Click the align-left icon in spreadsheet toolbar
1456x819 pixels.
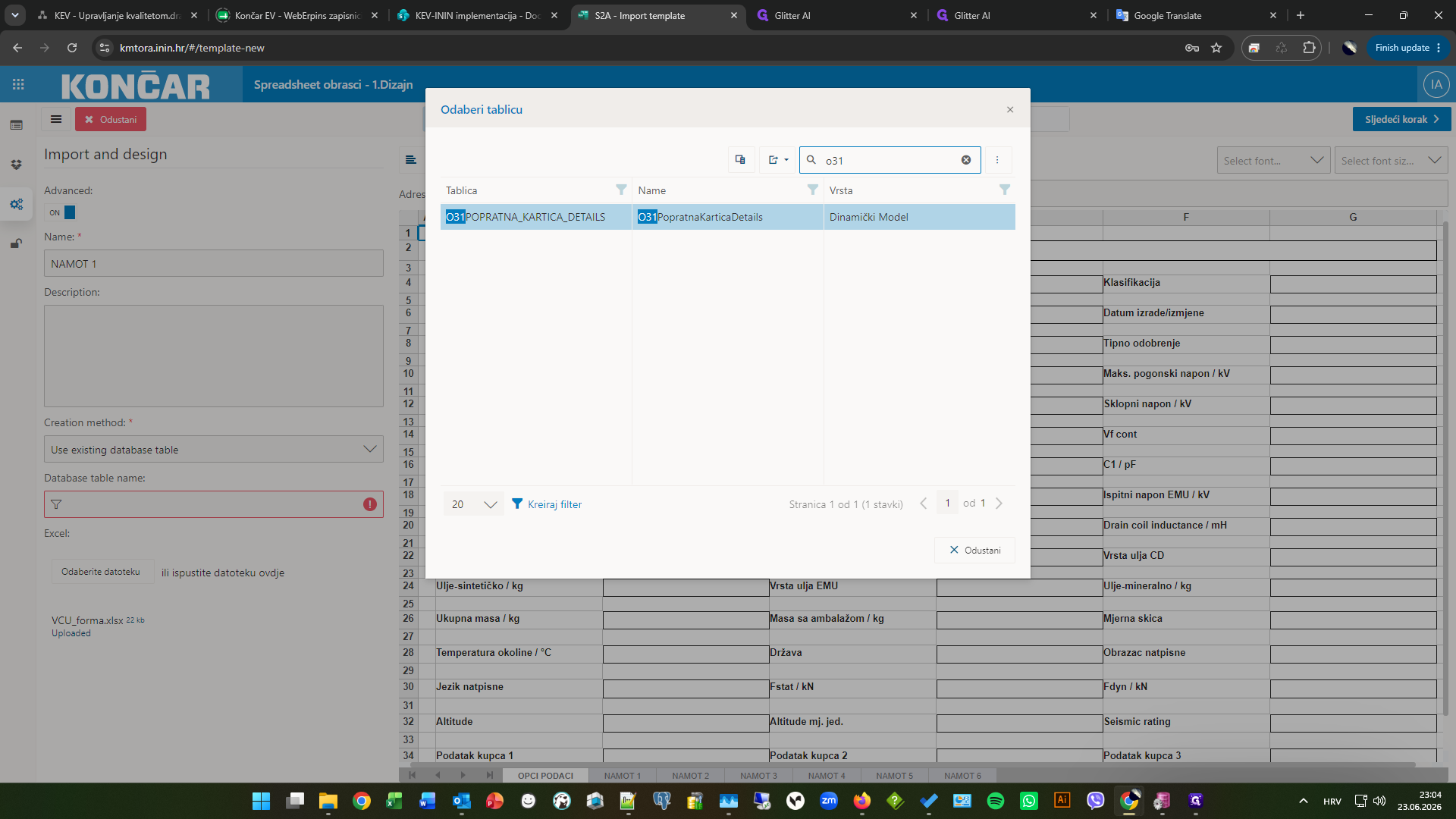click(411, 160)
